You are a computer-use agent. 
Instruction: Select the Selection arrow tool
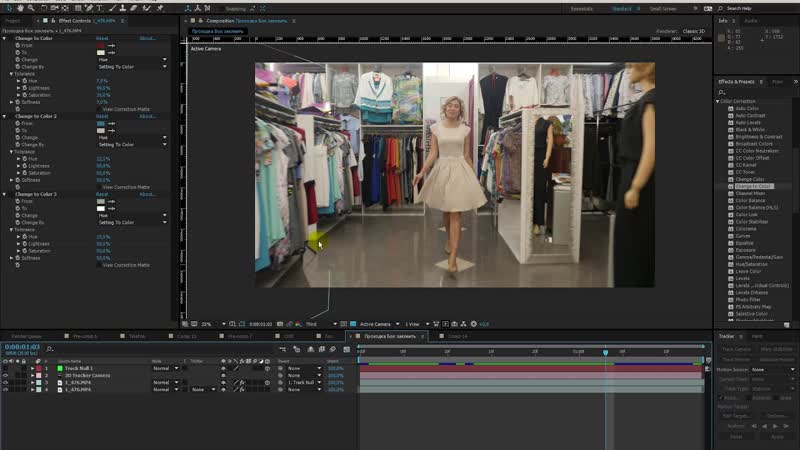pyautogui.click(x=9, y=8)
